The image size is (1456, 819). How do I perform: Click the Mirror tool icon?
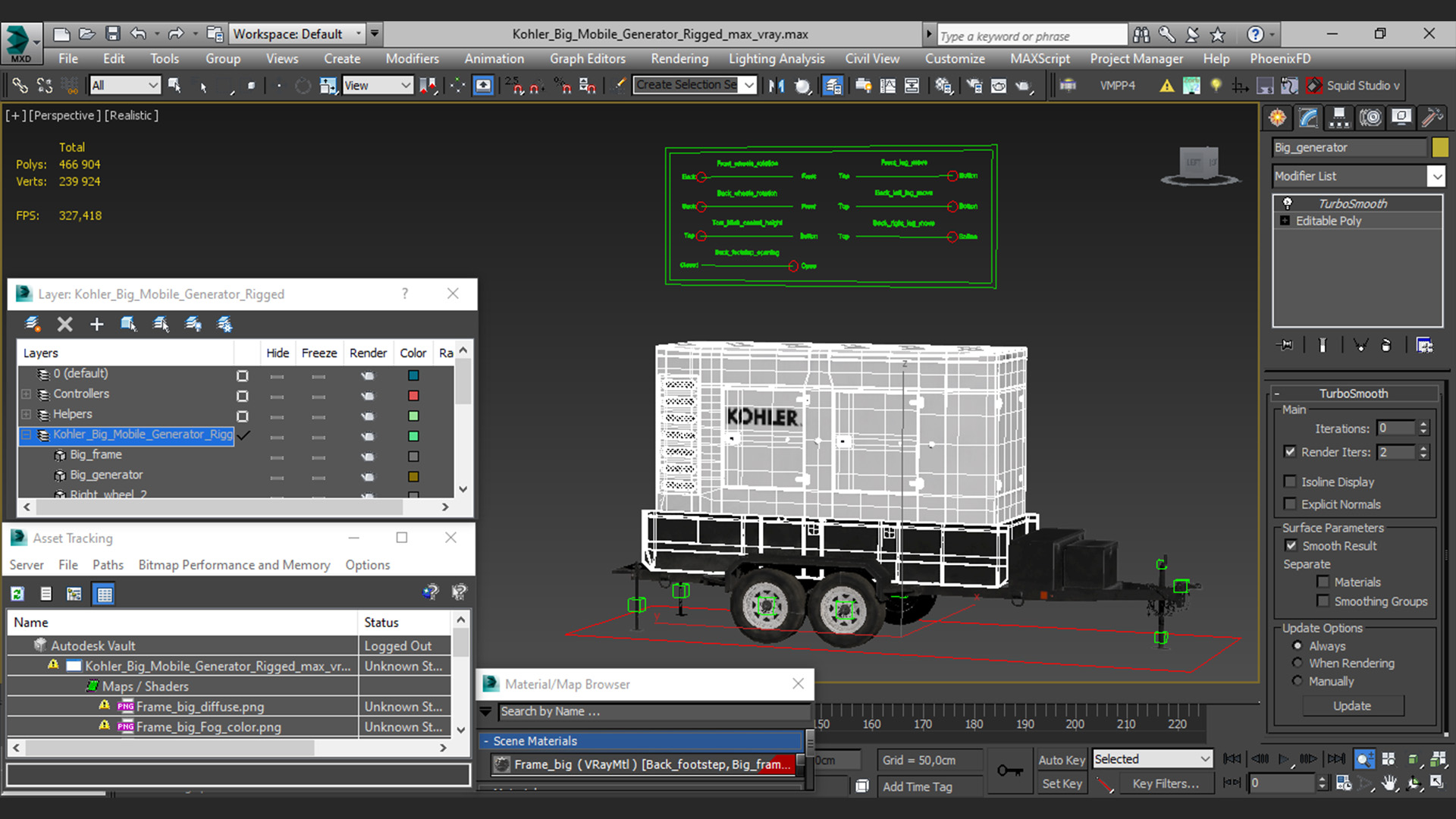coord(776,86)
